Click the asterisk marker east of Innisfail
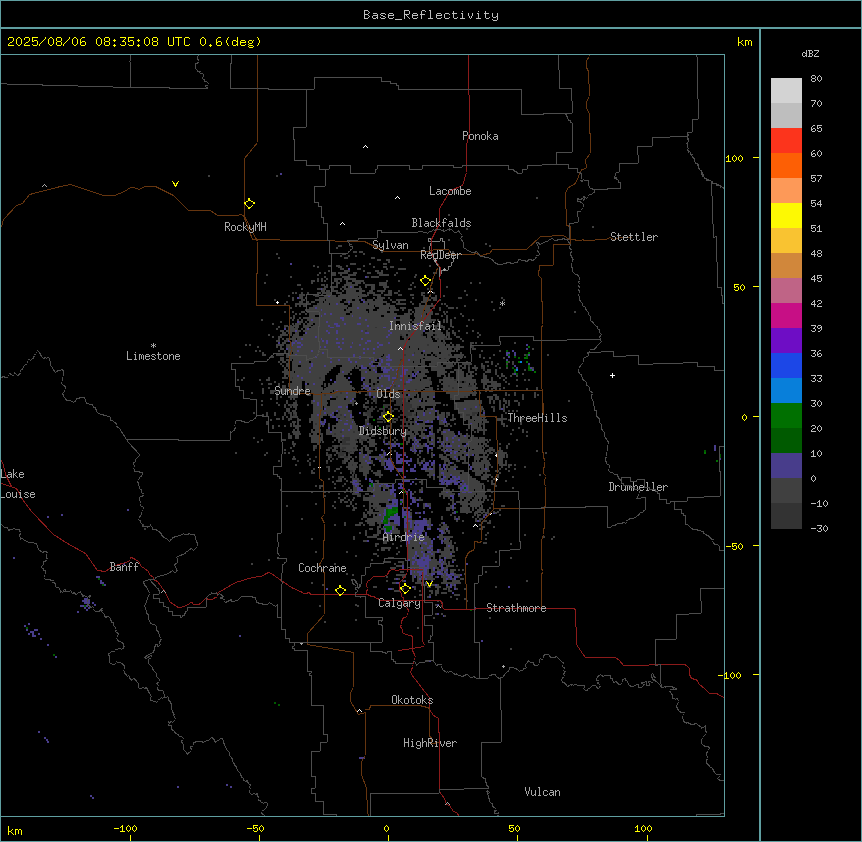This screenshot has height=842, width=862. (x=502, y=303)
